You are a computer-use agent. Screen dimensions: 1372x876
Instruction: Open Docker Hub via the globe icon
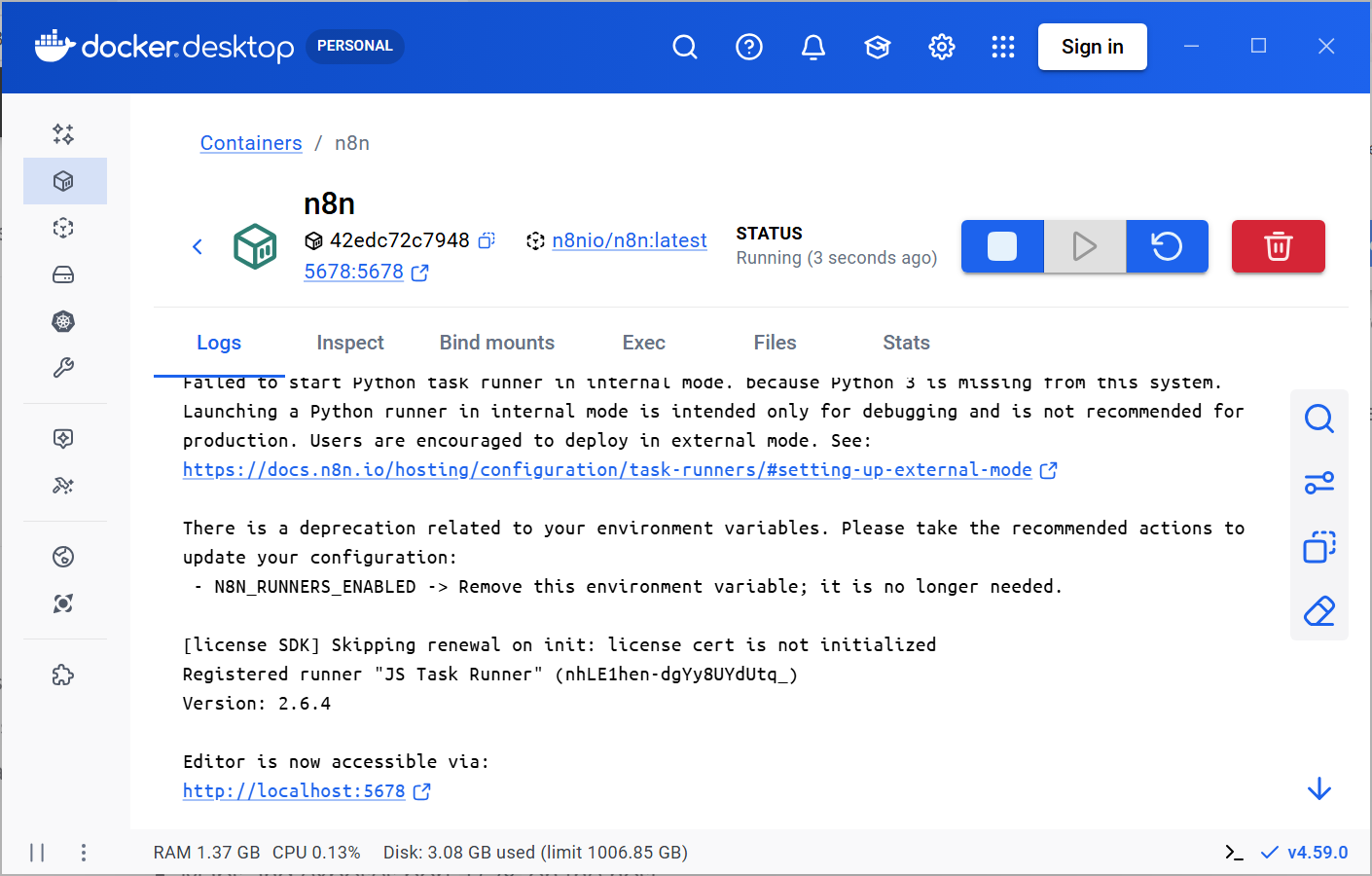point(63,556)
